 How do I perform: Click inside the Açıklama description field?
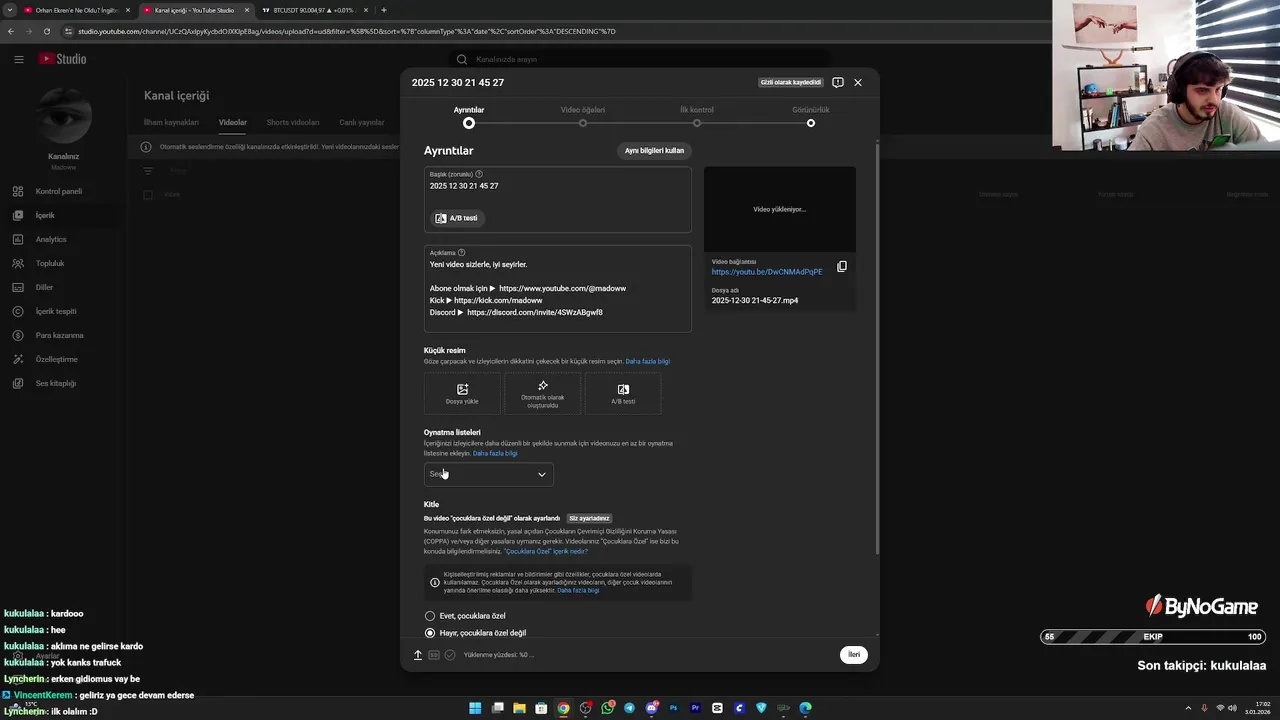point(558,288)
